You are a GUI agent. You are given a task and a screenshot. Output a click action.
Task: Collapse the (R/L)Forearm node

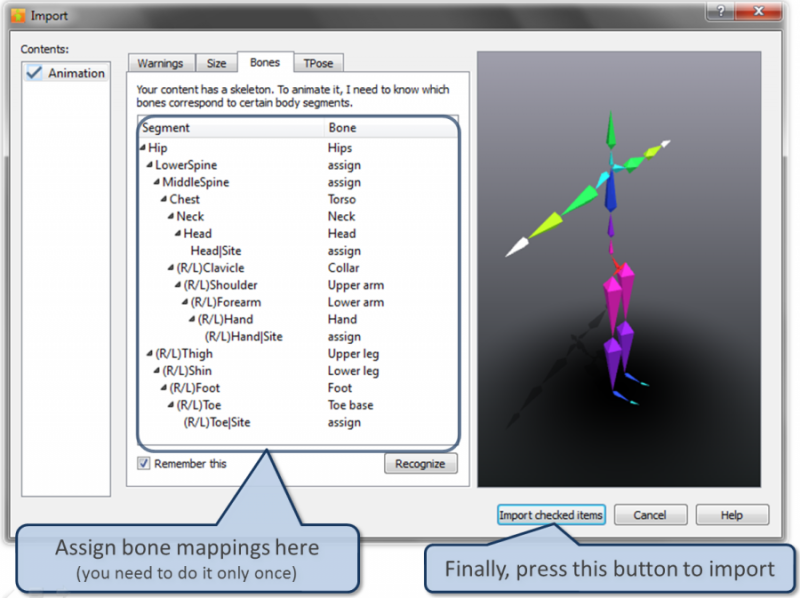coord(185,302)
